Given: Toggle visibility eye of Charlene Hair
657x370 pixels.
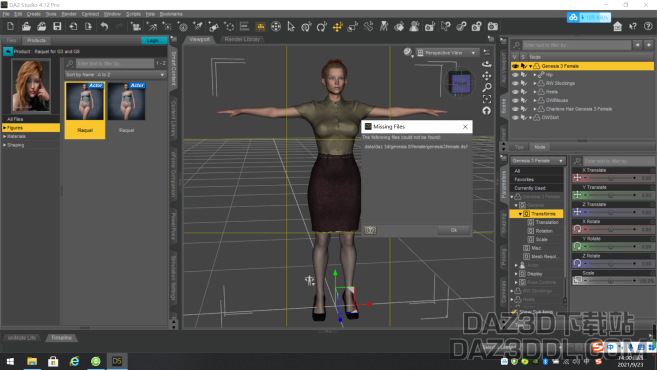Looking at the screenshot, I should pyautogui.click(x=515, y=109).
